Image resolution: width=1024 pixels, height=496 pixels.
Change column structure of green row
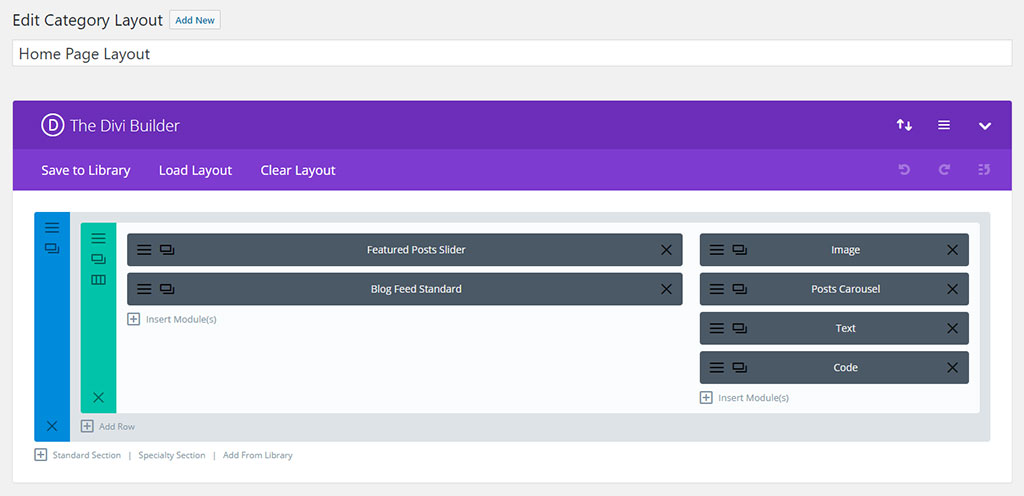98,280
